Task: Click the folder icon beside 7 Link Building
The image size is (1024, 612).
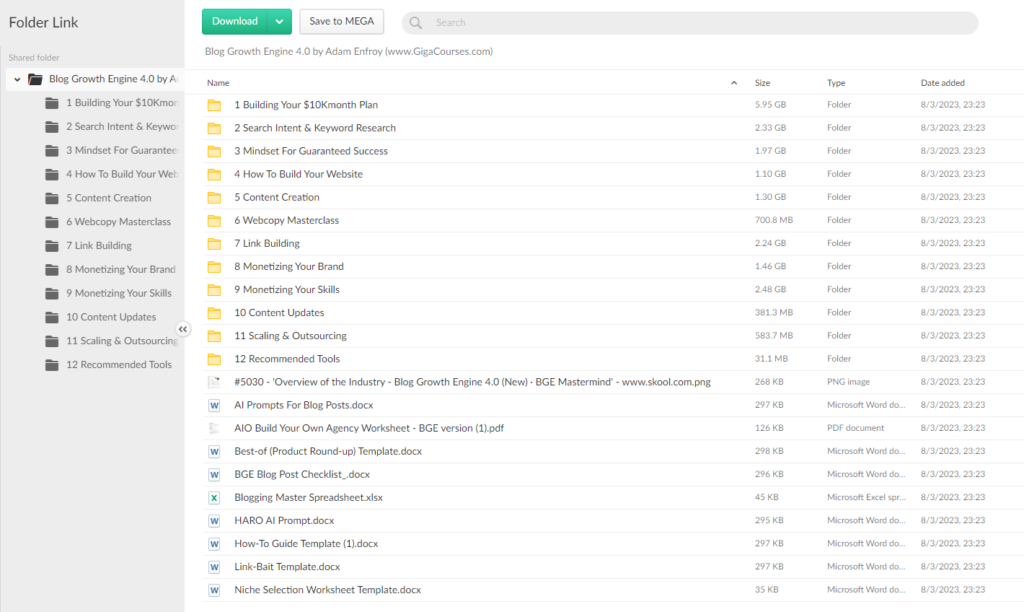Action: 214,243
